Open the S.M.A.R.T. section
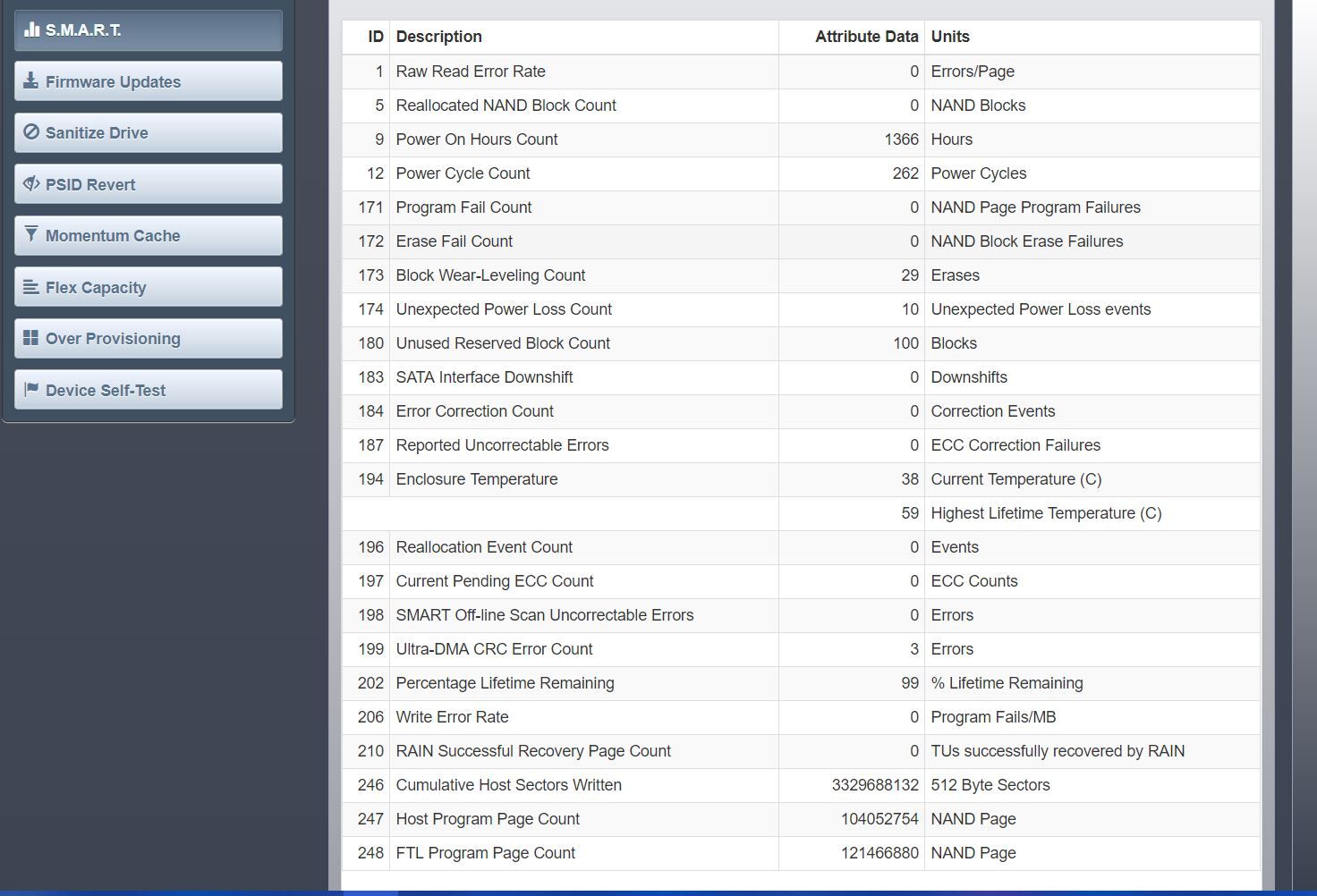 tap(149, 30)
